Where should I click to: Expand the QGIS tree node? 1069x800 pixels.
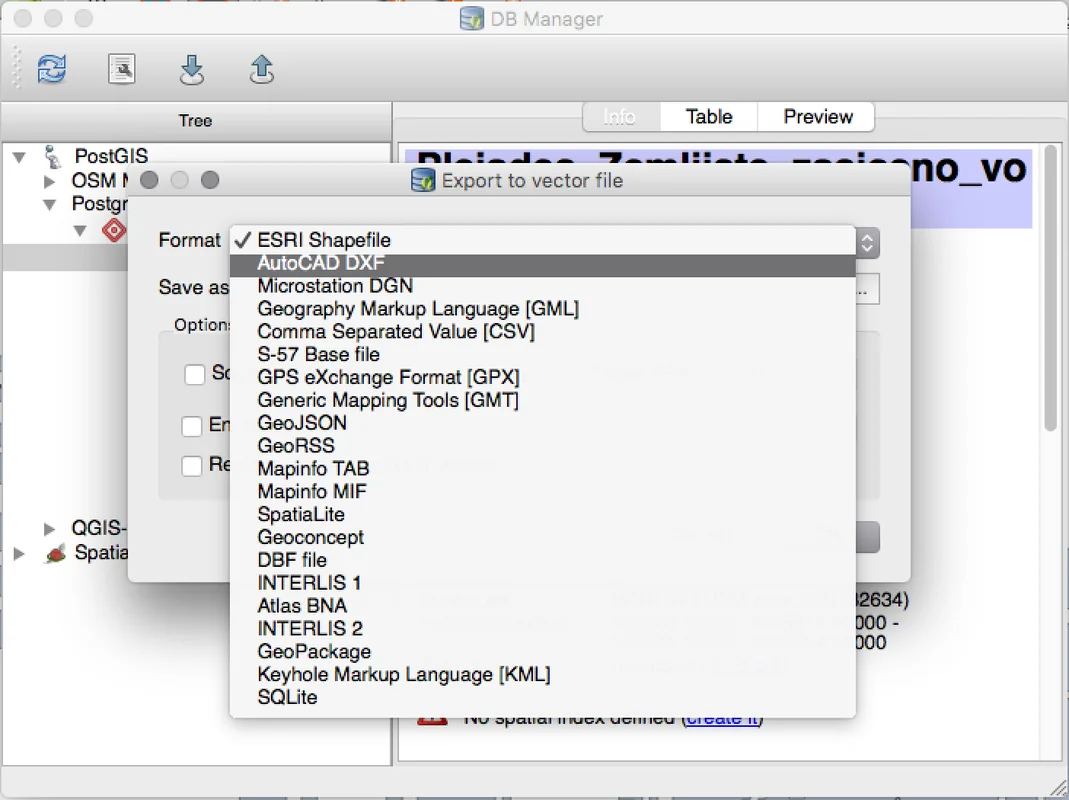50,528
